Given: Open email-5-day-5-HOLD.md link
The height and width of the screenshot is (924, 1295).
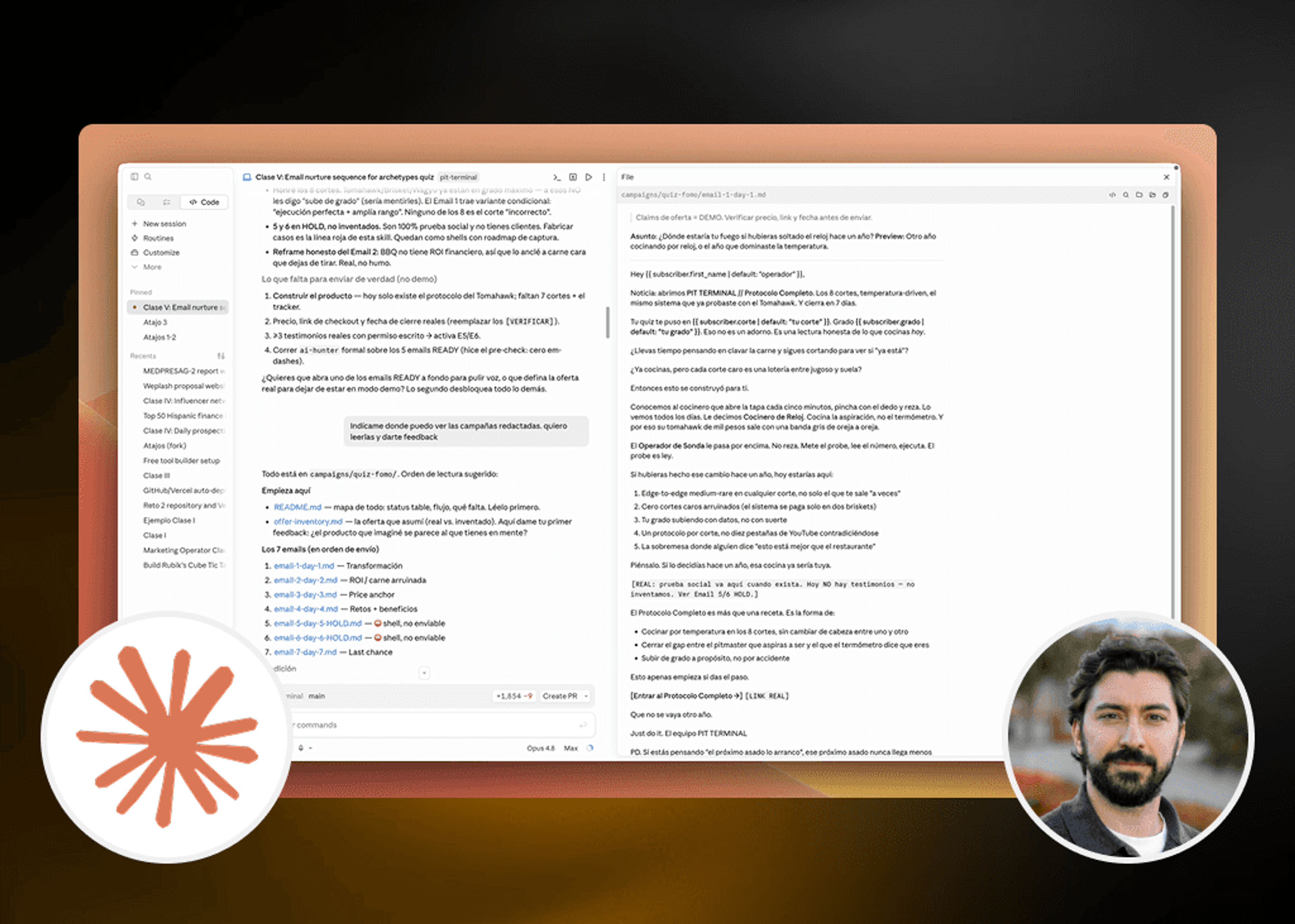Looking at the screenshot, I should [x=318, y=624].
